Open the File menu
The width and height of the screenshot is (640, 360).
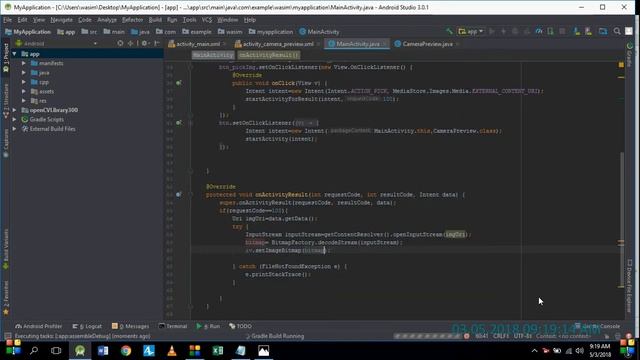click(x=7, y=20)
